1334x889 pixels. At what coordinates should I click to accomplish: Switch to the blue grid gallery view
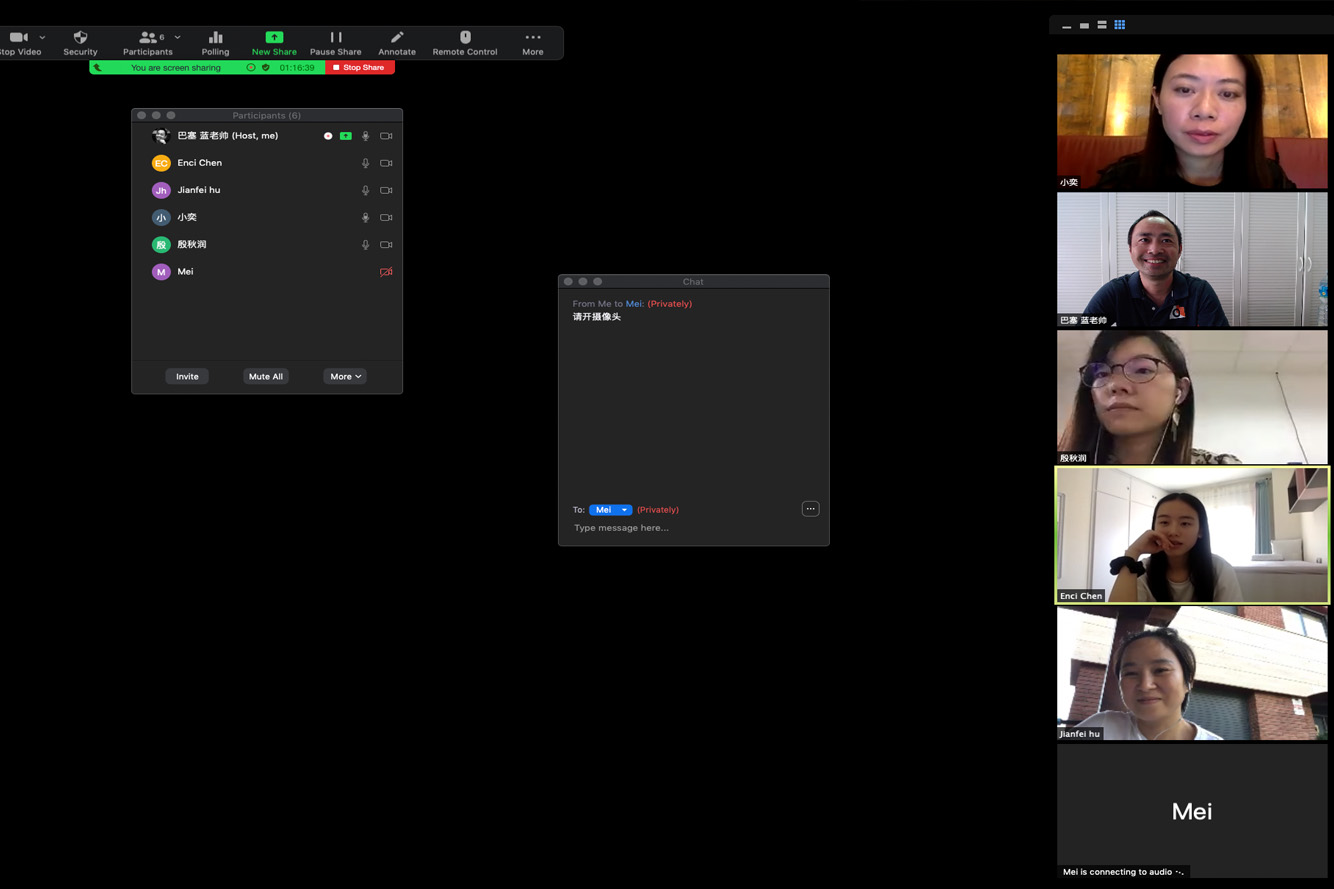pyautogui.click(x=1119, y=25)
